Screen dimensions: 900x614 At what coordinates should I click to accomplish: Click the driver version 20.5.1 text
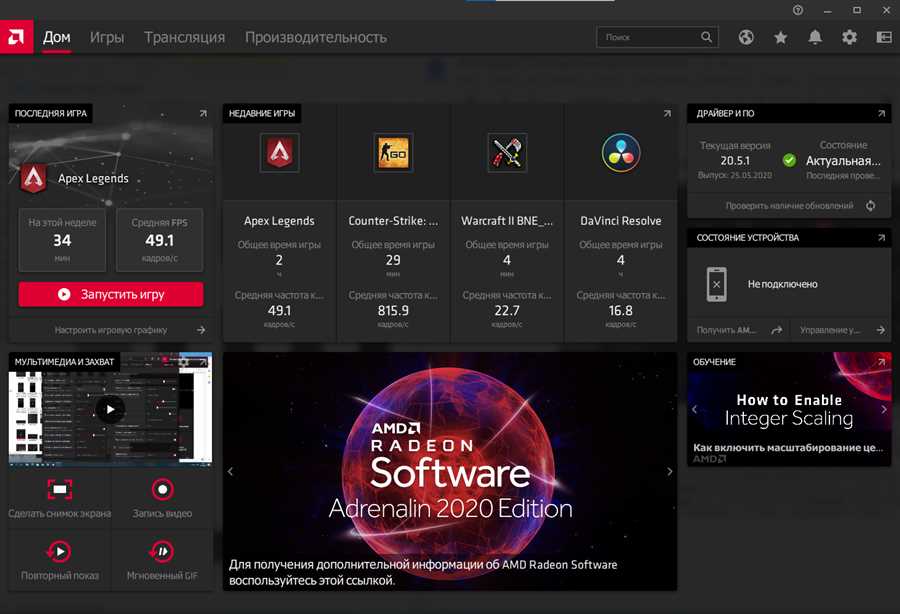[735, 161]
